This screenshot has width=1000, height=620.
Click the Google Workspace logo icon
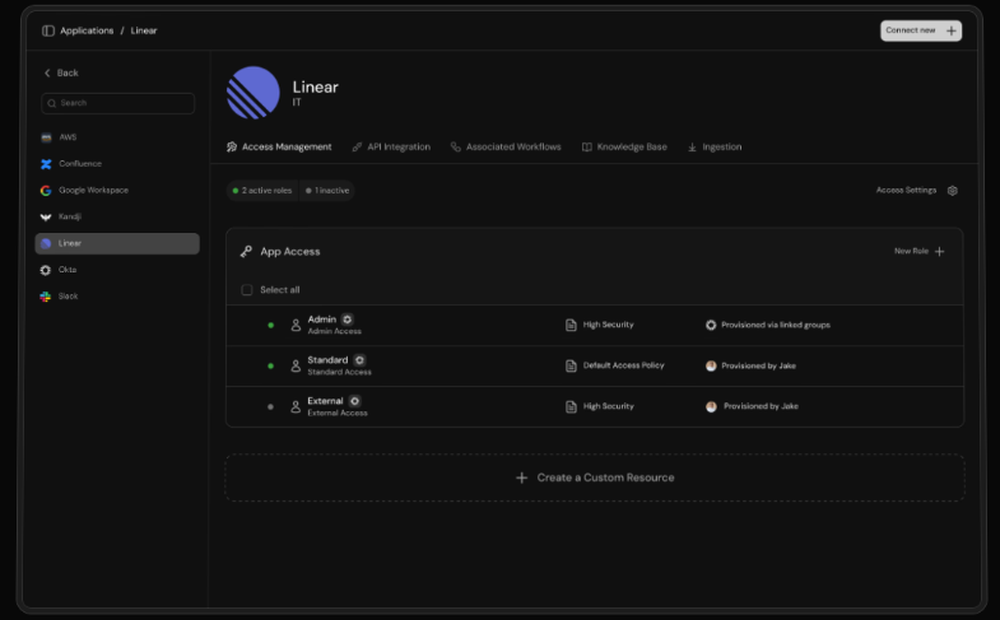point(46,191)
